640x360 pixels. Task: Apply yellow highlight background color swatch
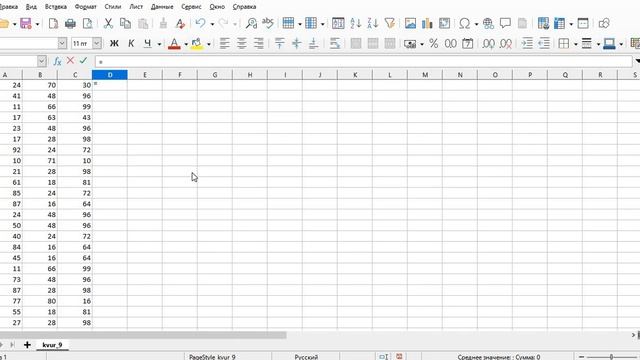197,43
